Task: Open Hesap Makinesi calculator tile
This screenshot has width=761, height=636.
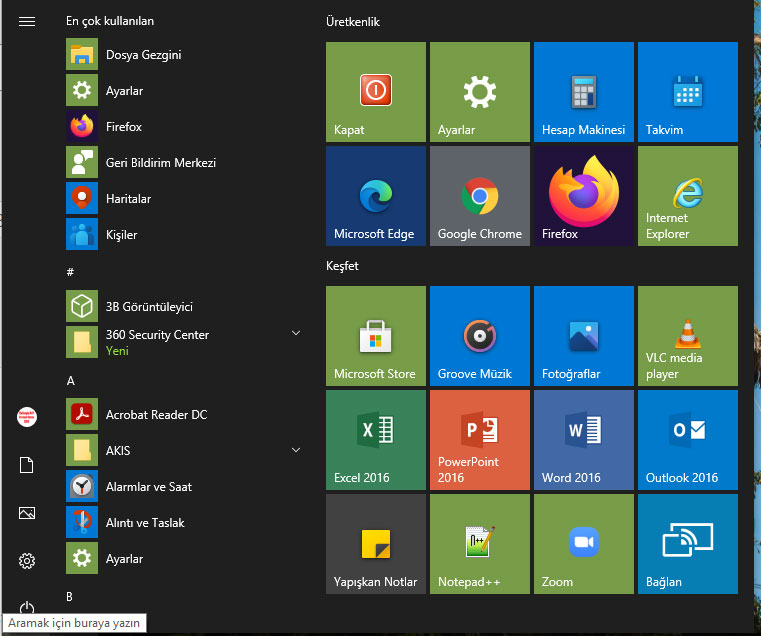Action: coord(583,92)
